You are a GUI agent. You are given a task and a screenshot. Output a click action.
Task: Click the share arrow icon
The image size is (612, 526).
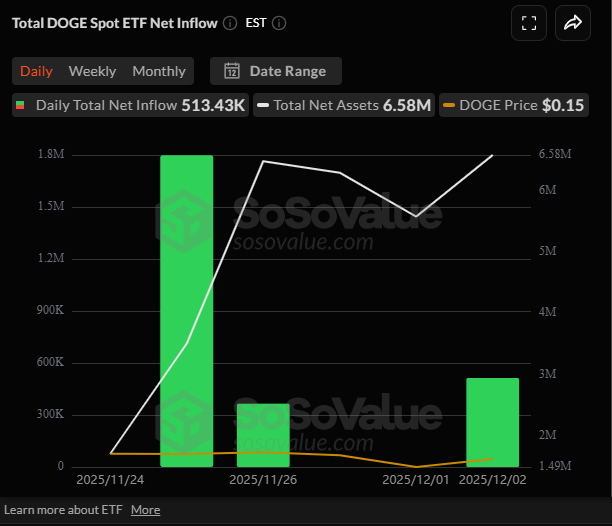(573, 23)
